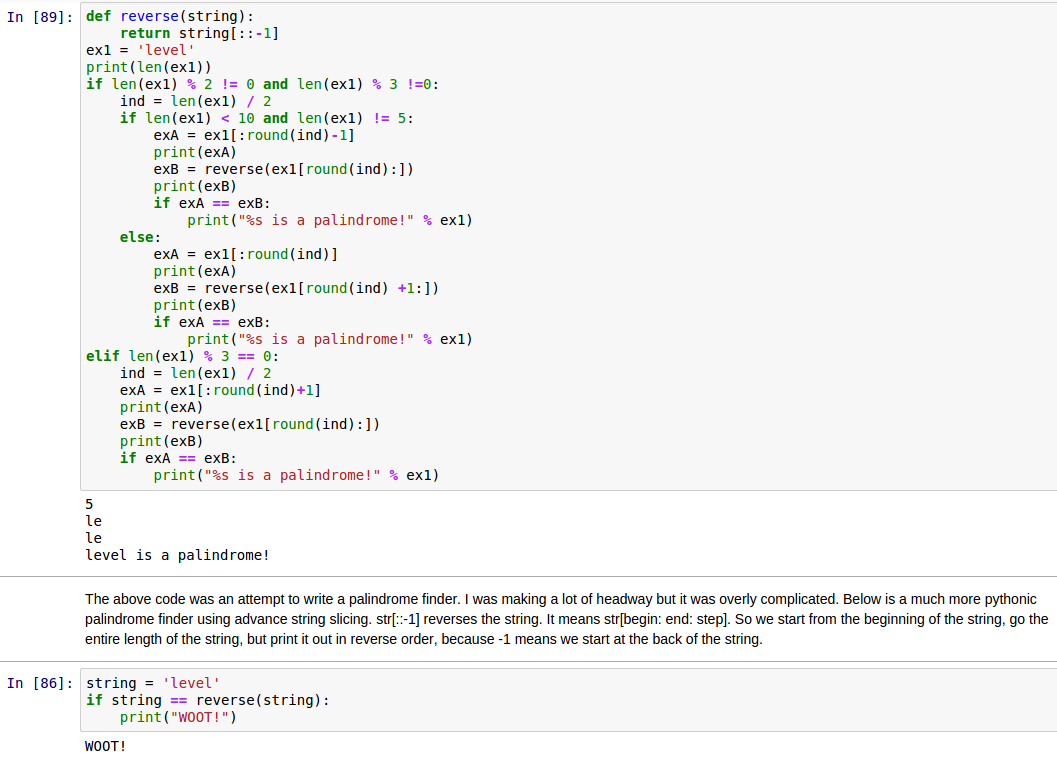Click the line checking 'len(ex1) % 2 != 0'
The image size is (1057, 765).
click(x=262, y=84)
